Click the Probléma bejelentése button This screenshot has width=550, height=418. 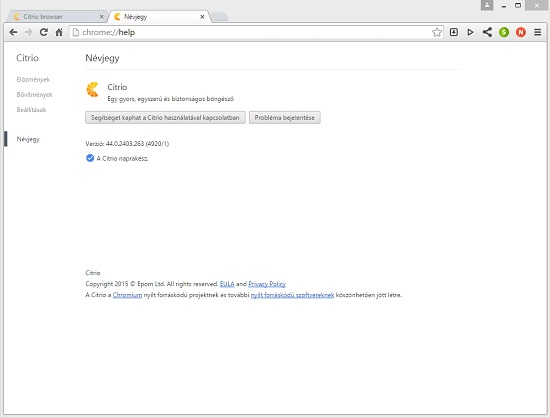coord(284,117)
